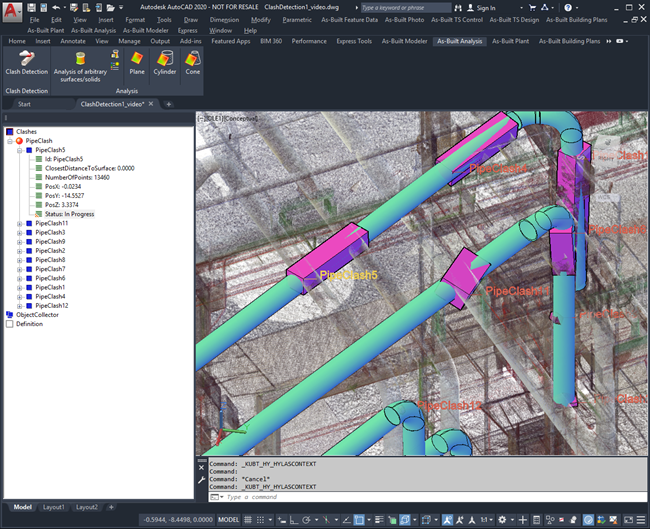Viewport: 650px width, 529px height.
Task: Click the blue square beside PipeClash8
Action: click(x=29, y=260)
